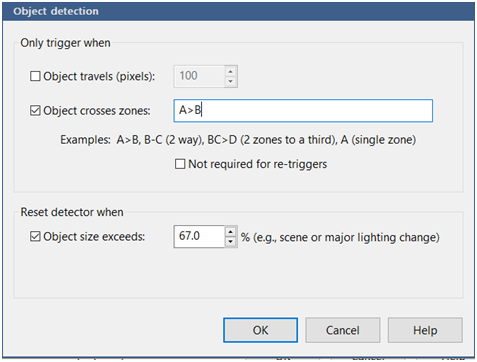Click the Examples zone syntax hint text
The width and height of the screenshot is (477, 362).
click(x=238, y=140)
